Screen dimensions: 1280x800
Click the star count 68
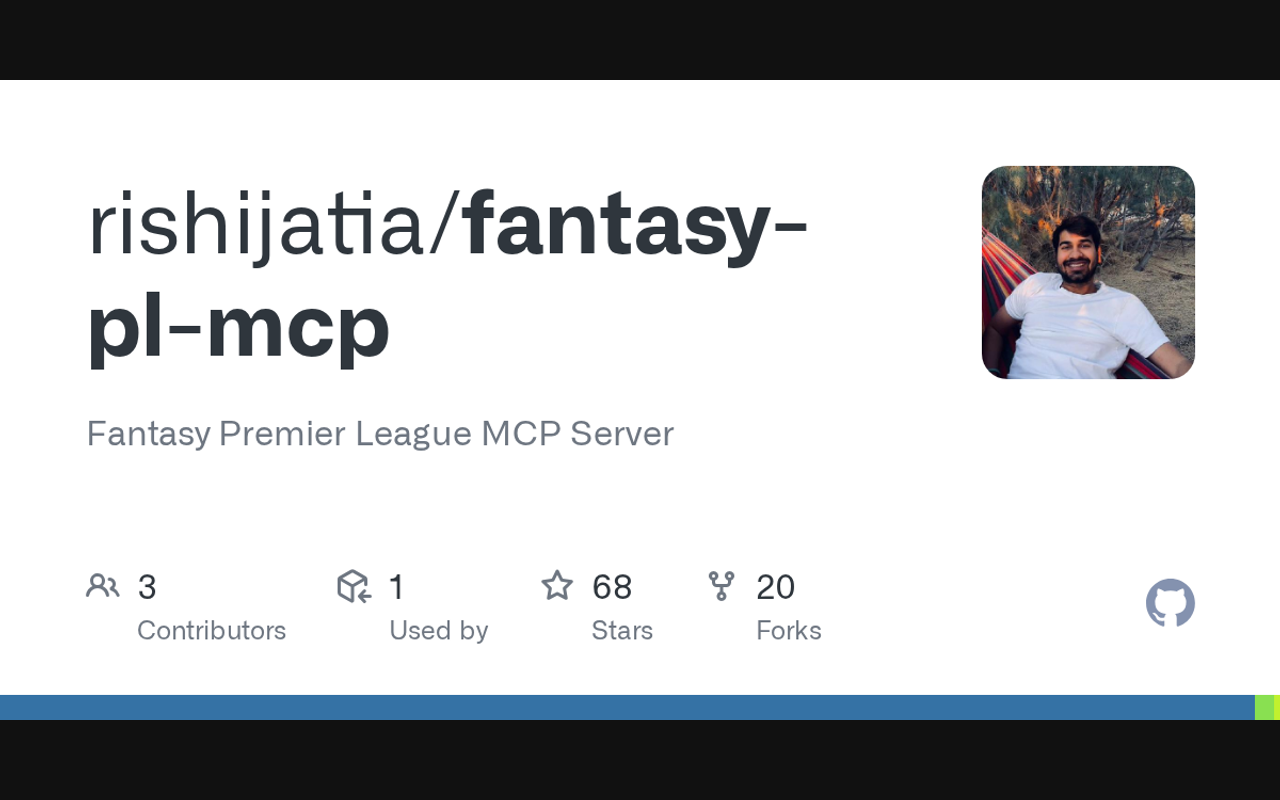click(612, 587)
